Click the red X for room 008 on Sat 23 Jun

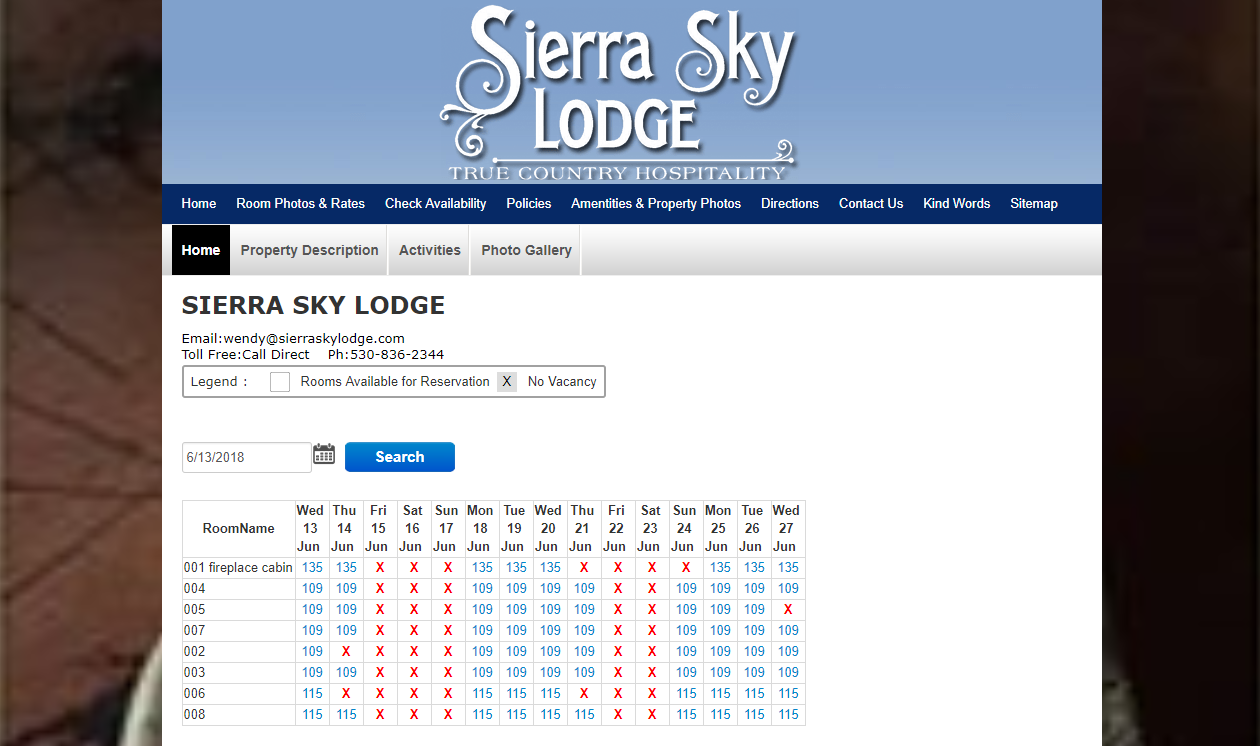tap(652, 715)
